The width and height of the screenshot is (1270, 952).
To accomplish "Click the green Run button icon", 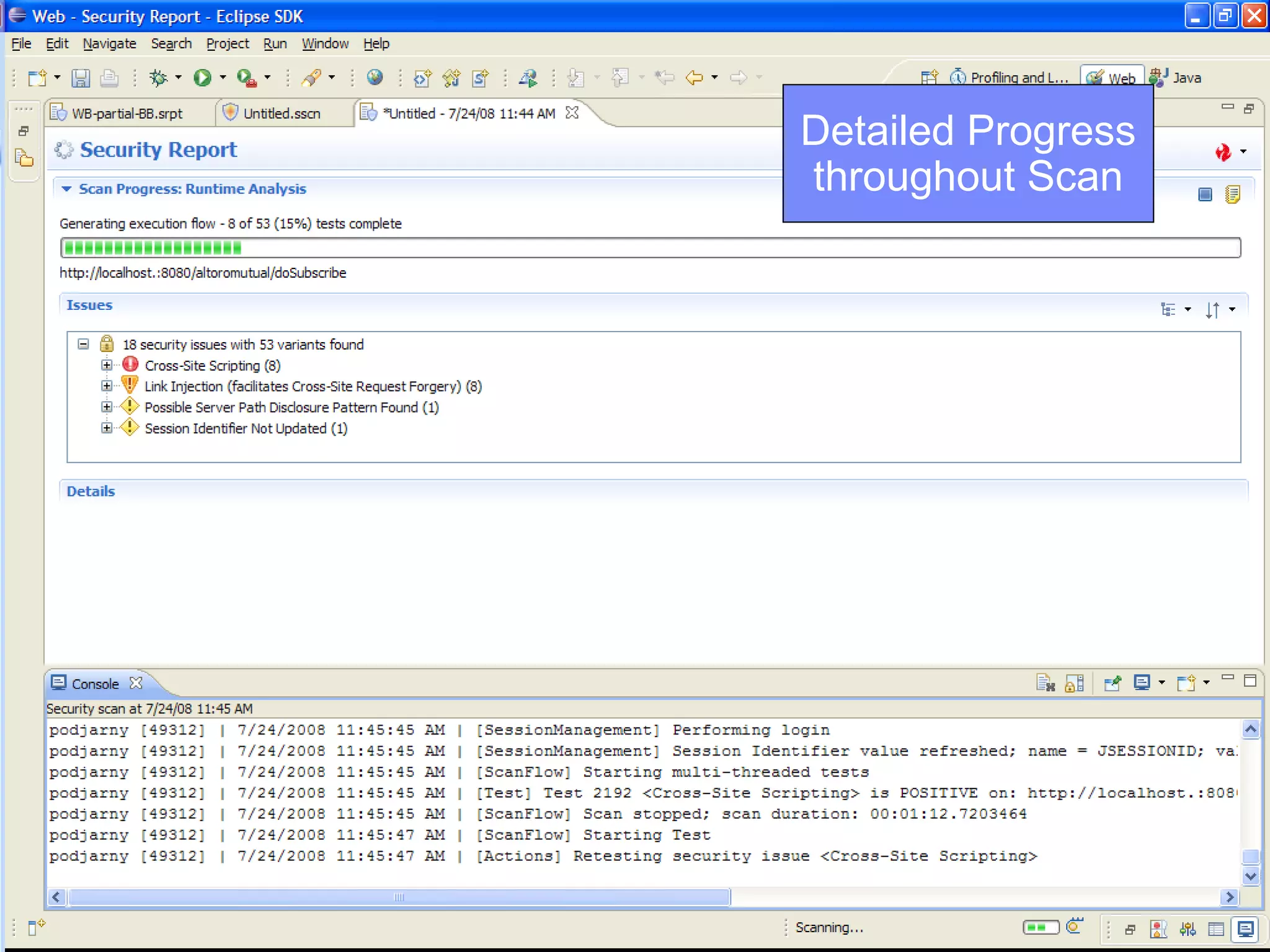I will [x=202, y=78].
